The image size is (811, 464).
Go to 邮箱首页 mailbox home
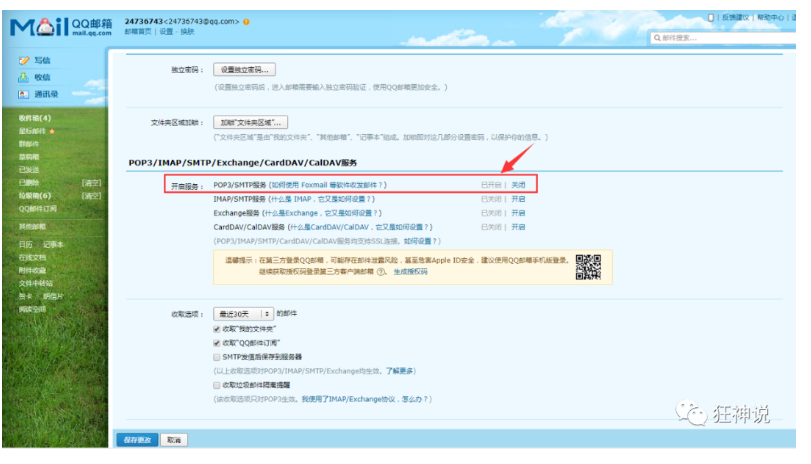pos(138,32)
